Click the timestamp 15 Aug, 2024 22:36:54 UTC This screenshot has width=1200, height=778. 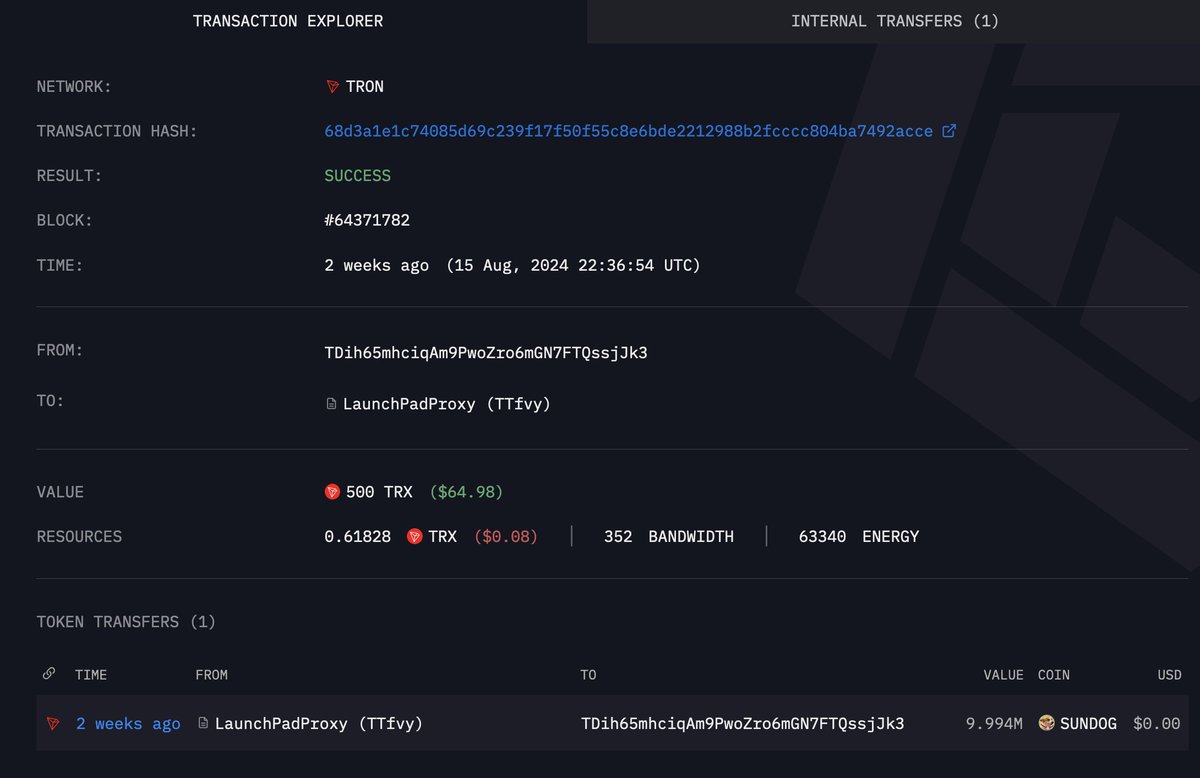(x=574, y=265)
